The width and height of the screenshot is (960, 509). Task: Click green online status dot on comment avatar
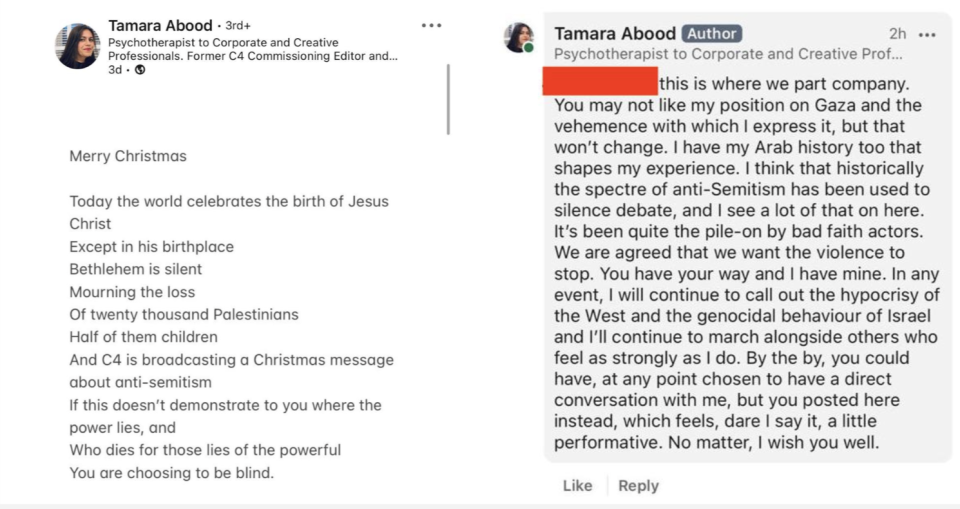(529, 48)
